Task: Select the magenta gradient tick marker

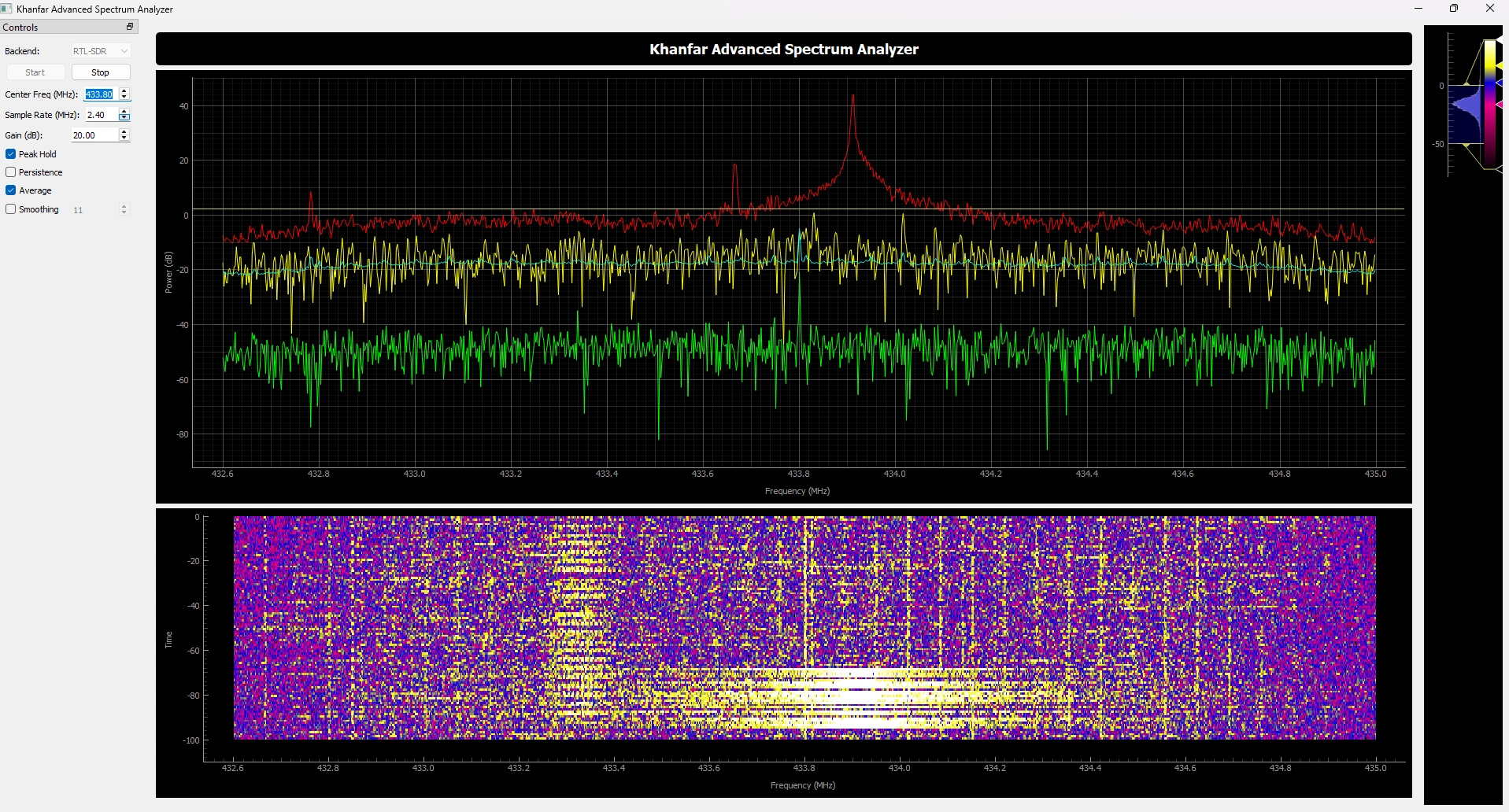Action: [x=1500, y=105]
